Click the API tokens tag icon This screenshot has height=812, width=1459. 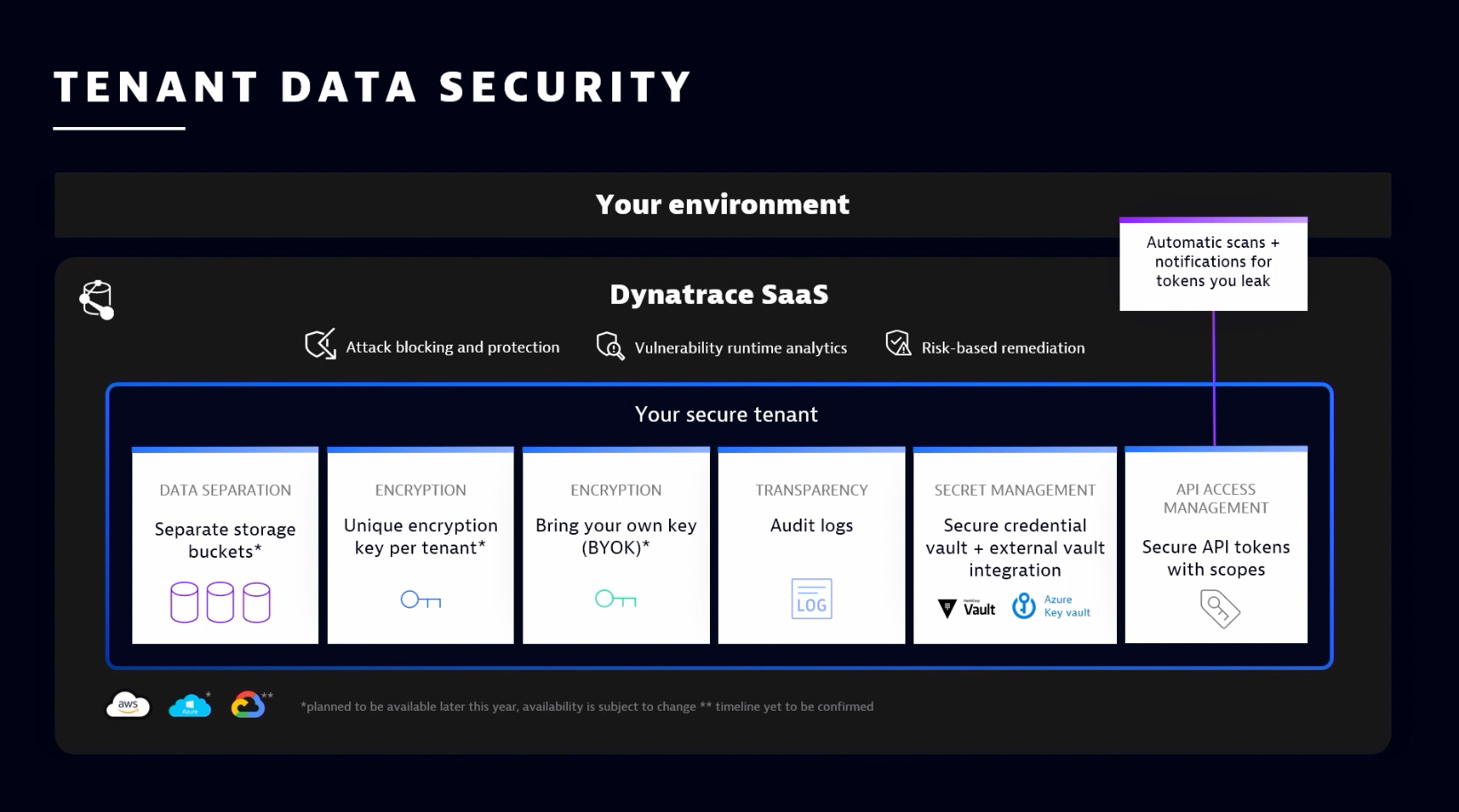(x=1219, y=609)
